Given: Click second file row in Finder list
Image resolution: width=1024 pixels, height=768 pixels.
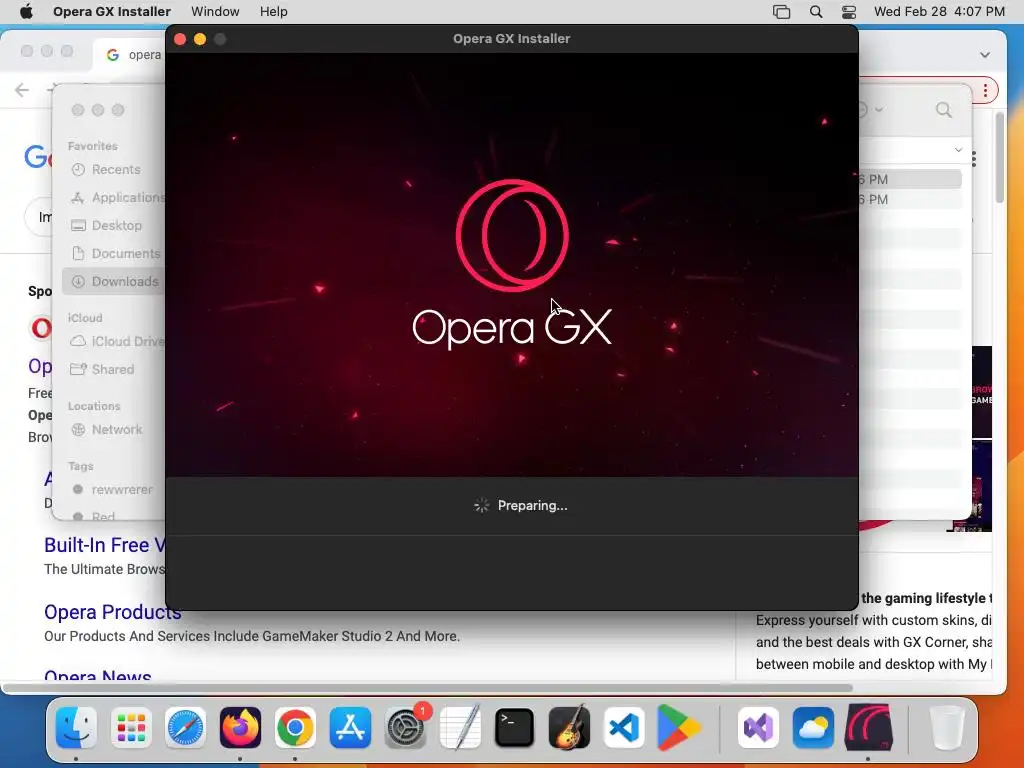Looking at the screenshot, I should tap(909, 199).
